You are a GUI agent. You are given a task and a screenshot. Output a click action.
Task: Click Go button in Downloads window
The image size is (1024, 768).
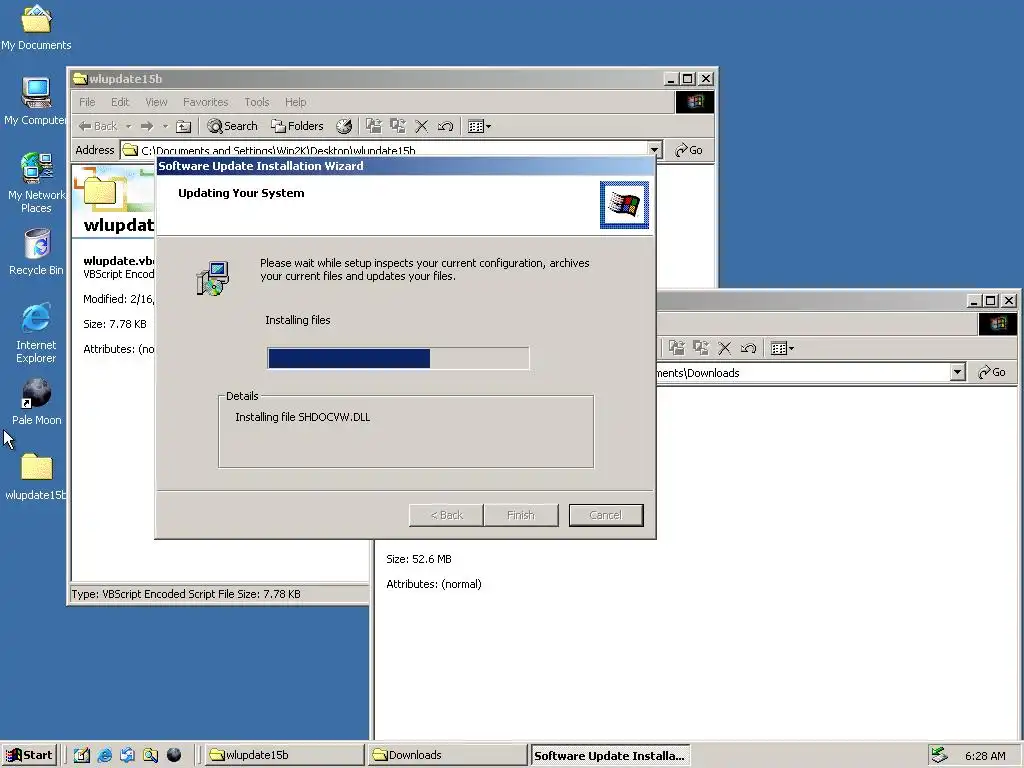point(992,372)
